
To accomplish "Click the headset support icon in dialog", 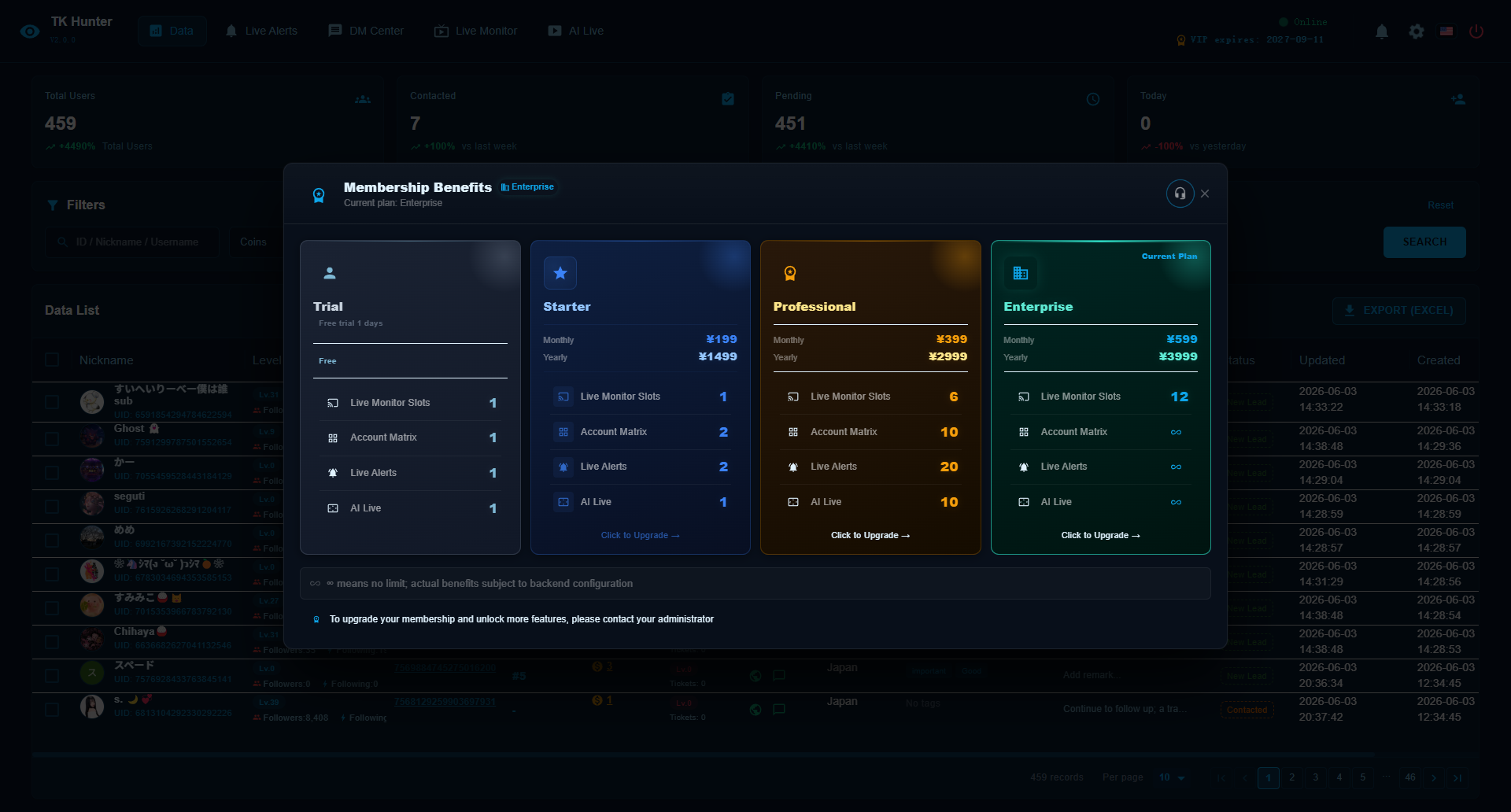I will 1180,194.
